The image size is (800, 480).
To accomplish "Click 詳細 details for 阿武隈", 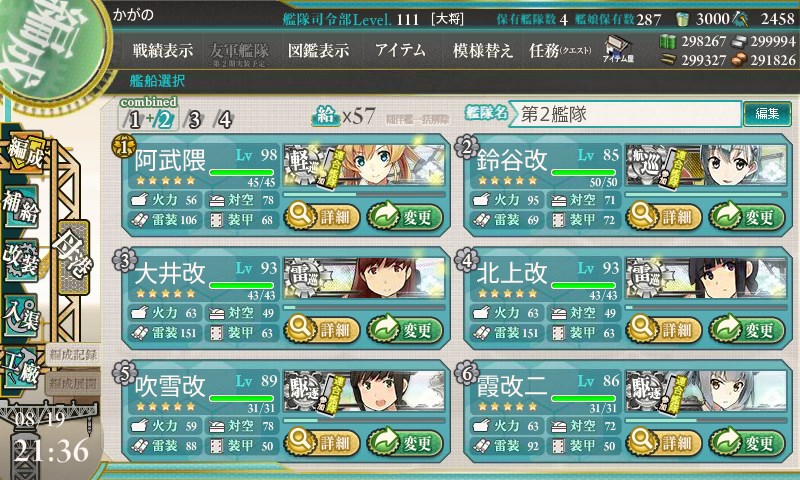I will tap(322, 217).
